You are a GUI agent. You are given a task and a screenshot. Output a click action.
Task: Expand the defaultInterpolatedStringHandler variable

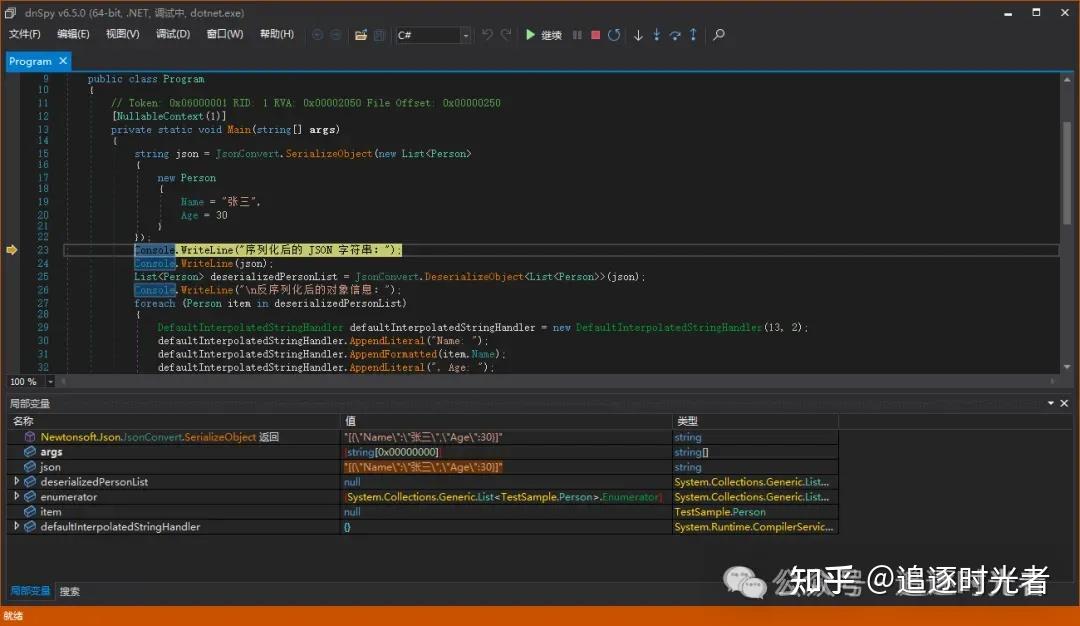[17, 526]
